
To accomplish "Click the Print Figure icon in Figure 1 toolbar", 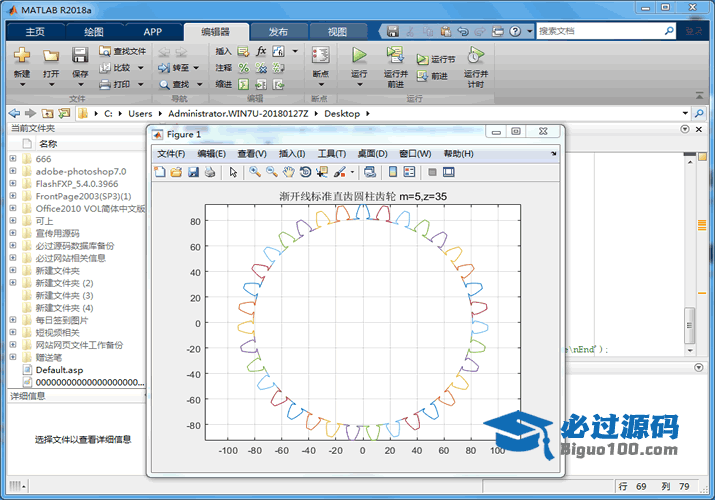I will pyautogui.click(x=210, y=172).
